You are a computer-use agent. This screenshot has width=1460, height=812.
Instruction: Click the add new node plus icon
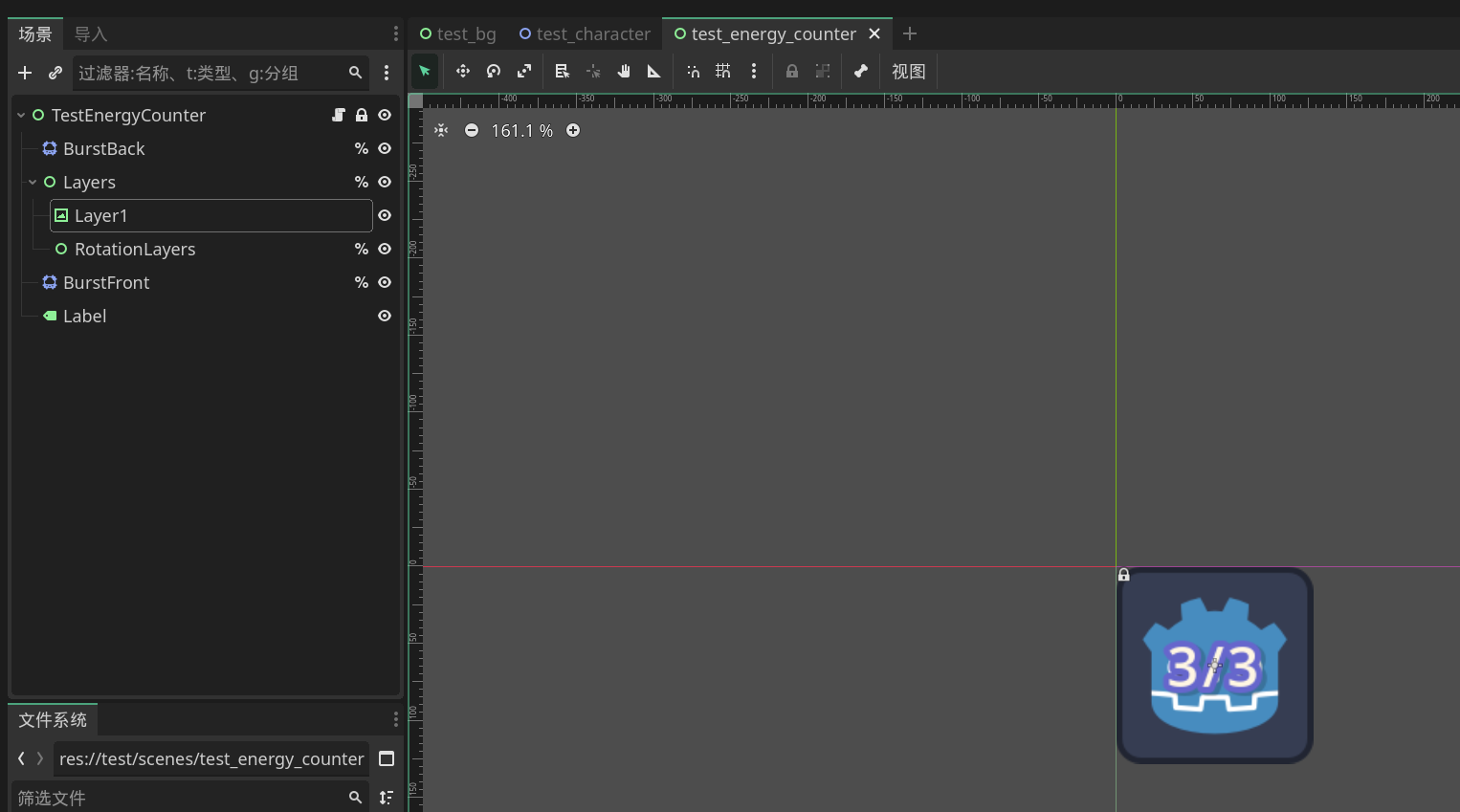(25, 73)
